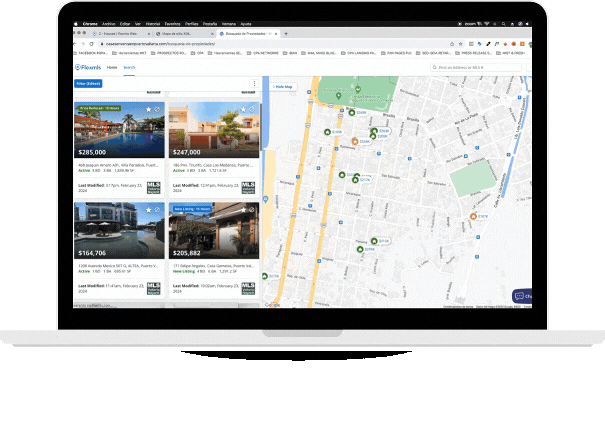Select the Search tab
The width and height of the screenshot is (605, 430).
129,67
